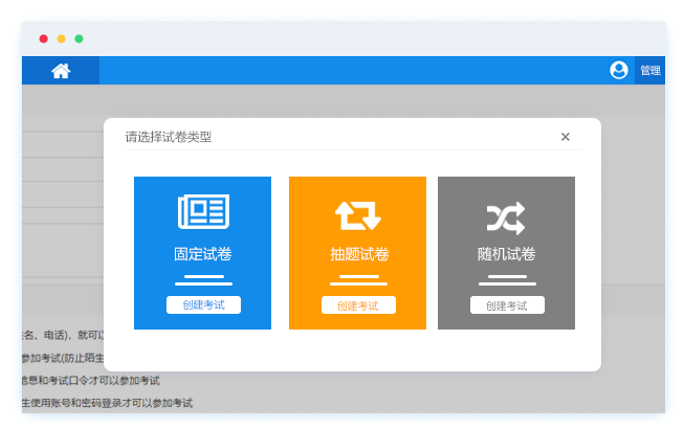681x423 pixels.
Task: Click the 请选择试卷类型 dialog title
Action: [168, 137]
